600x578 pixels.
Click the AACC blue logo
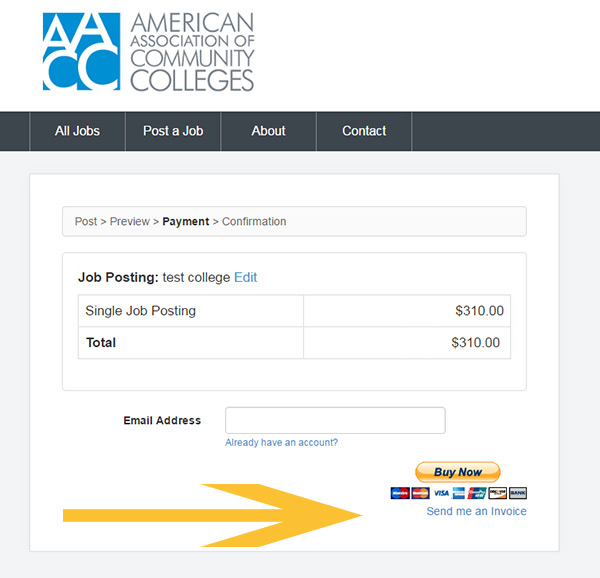(81, 51)
